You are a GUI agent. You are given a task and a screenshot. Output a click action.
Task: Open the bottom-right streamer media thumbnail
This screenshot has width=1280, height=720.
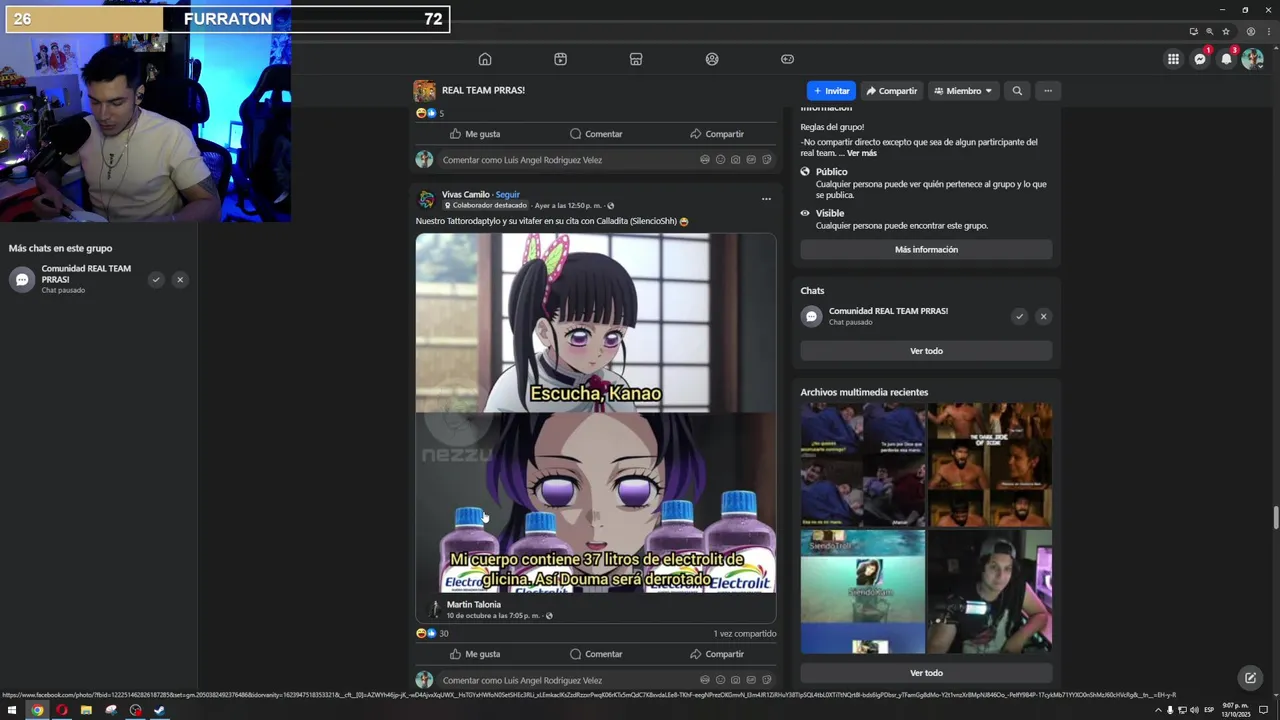[x=990, y=592]
